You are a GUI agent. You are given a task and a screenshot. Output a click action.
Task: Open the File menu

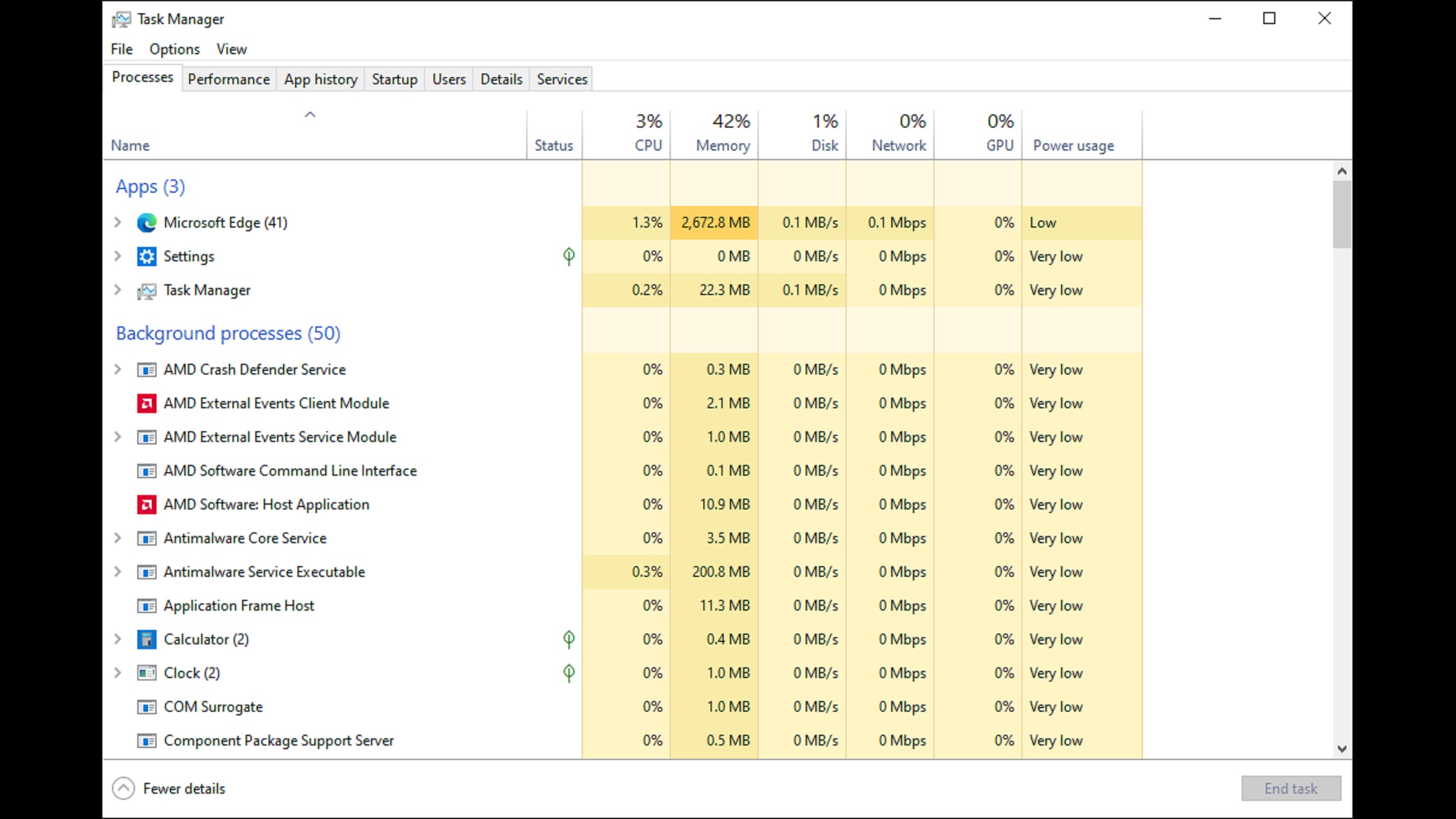click(122, 49)
